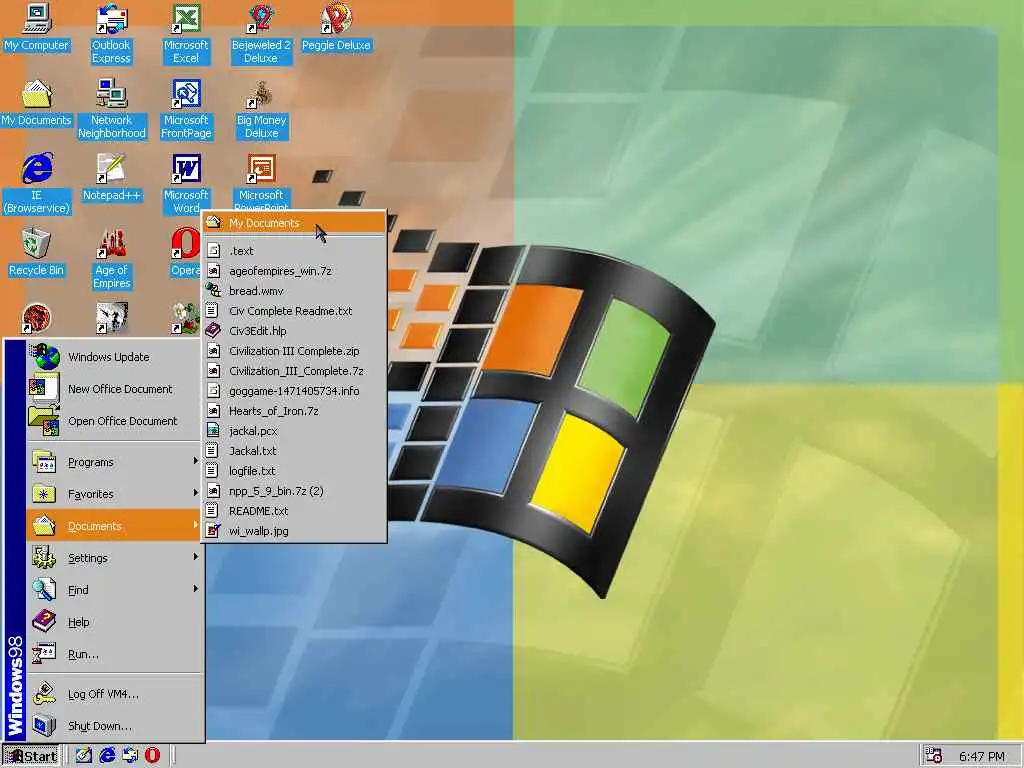The width and height of the screenshot is (1024, 768).
Task: Click the Start button
Action: [31, 756]
